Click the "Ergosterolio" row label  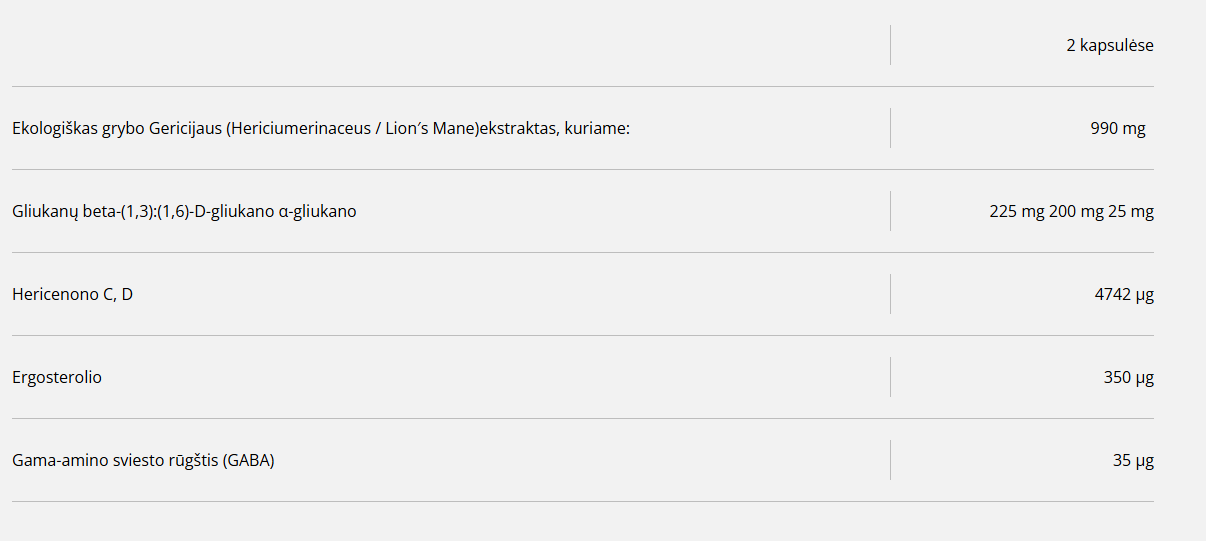[x=57, y=377]
